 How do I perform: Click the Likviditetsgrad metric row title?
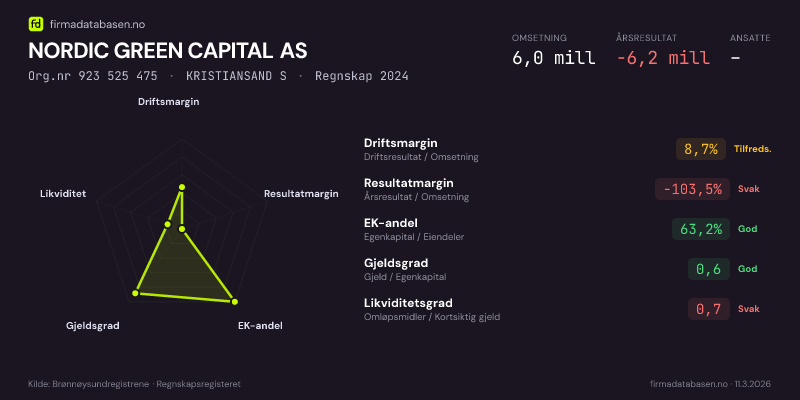coord(408,303)
